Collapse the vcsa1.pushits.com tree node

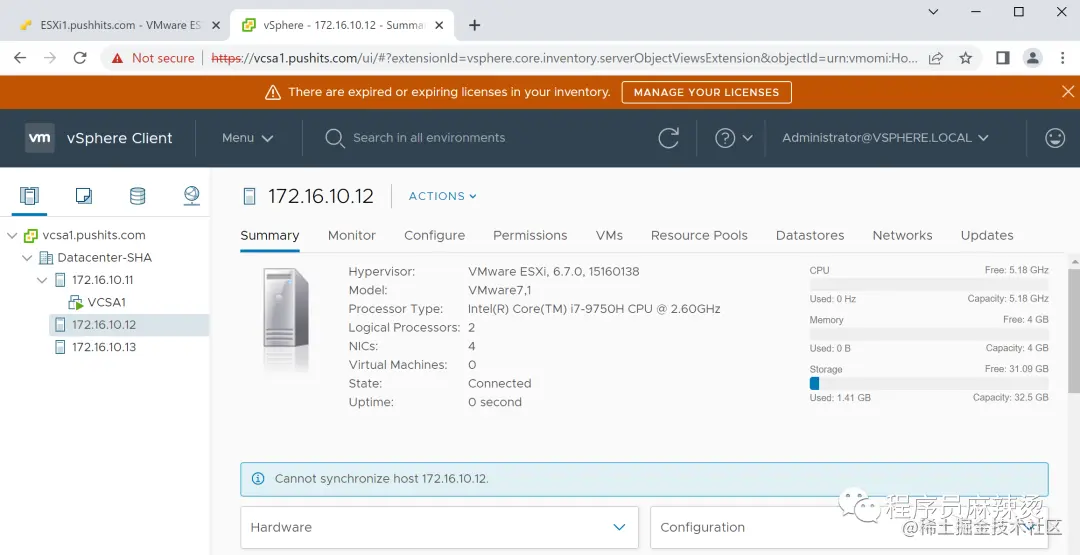[12, 235]
